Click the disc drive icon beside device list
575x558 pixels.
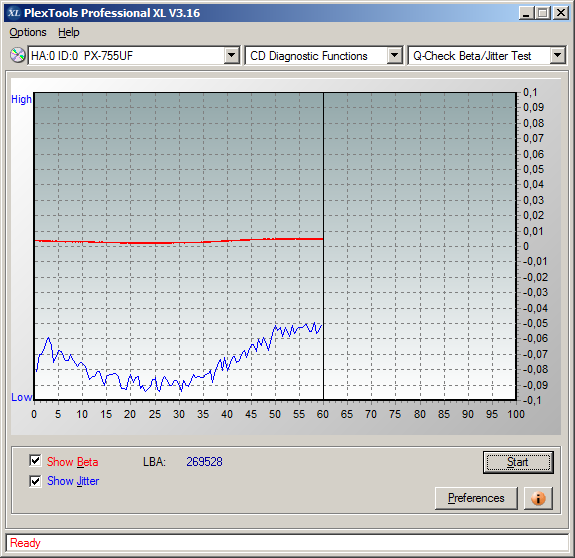click(x=17, y=55)
